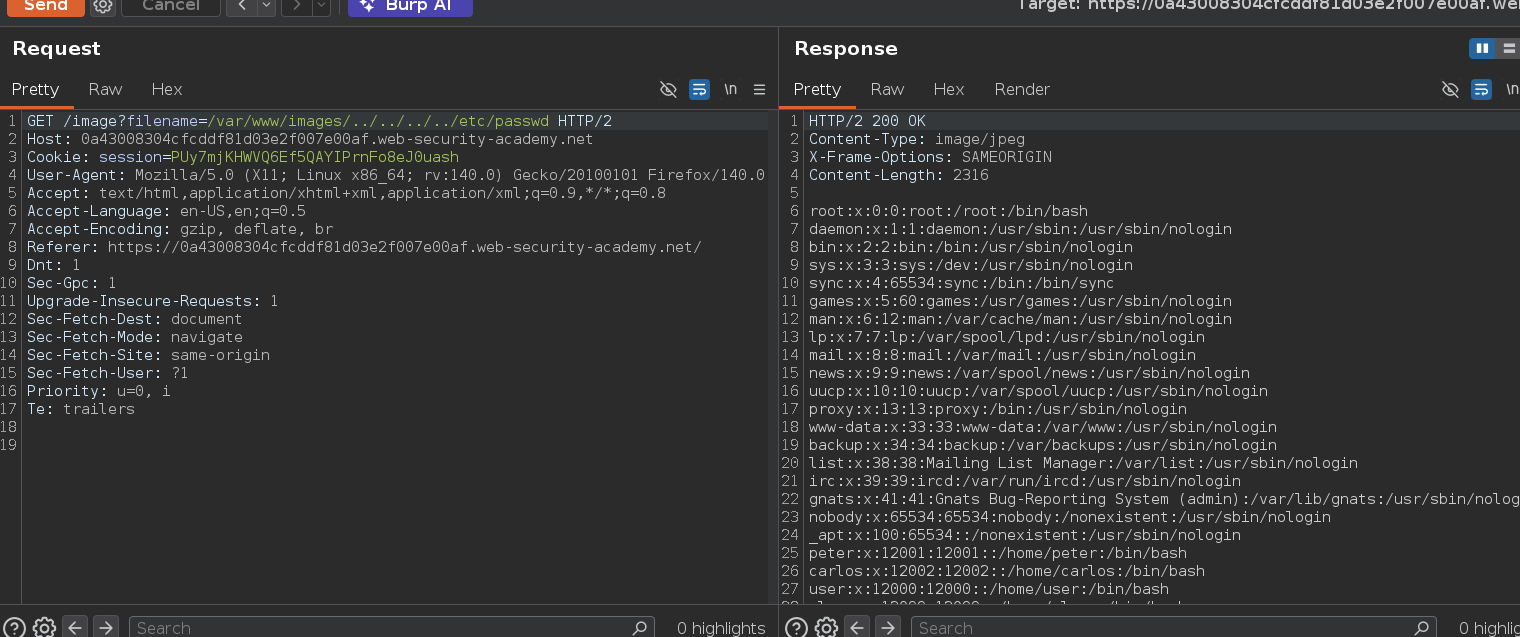1520x637 pixels.
Task: Go to previous request in history
Action: tap(241, 6)
